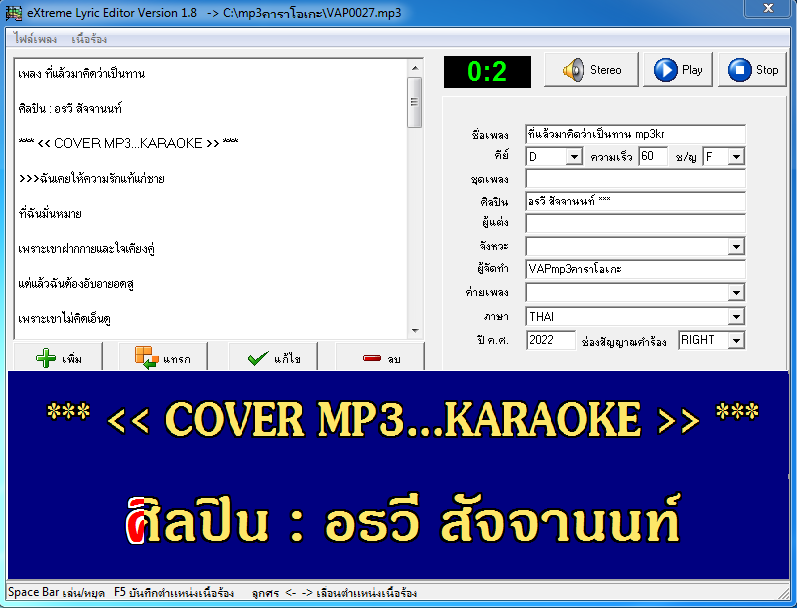Select lyric line 'ศิลปิน : อรวี สัจจานนท์' in list
The image size is (797, 608).
click(70, 108)
